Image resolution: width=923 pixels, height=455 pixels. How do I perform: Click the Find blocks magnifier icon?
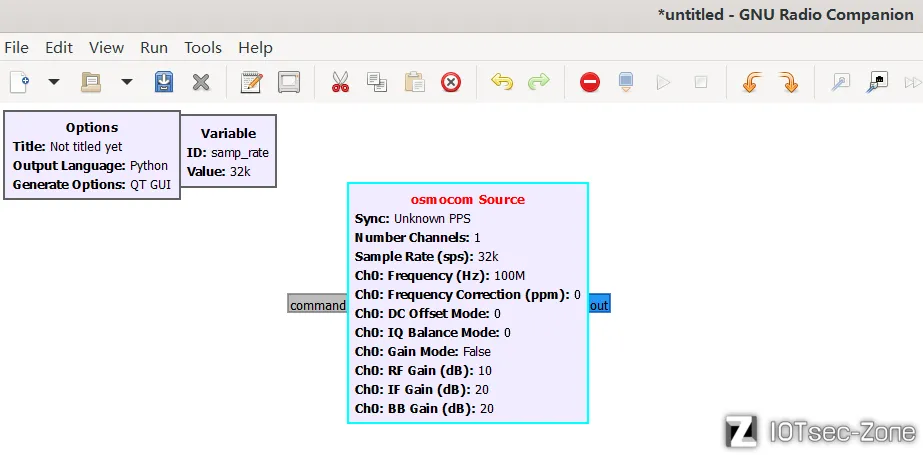[841, 82]
